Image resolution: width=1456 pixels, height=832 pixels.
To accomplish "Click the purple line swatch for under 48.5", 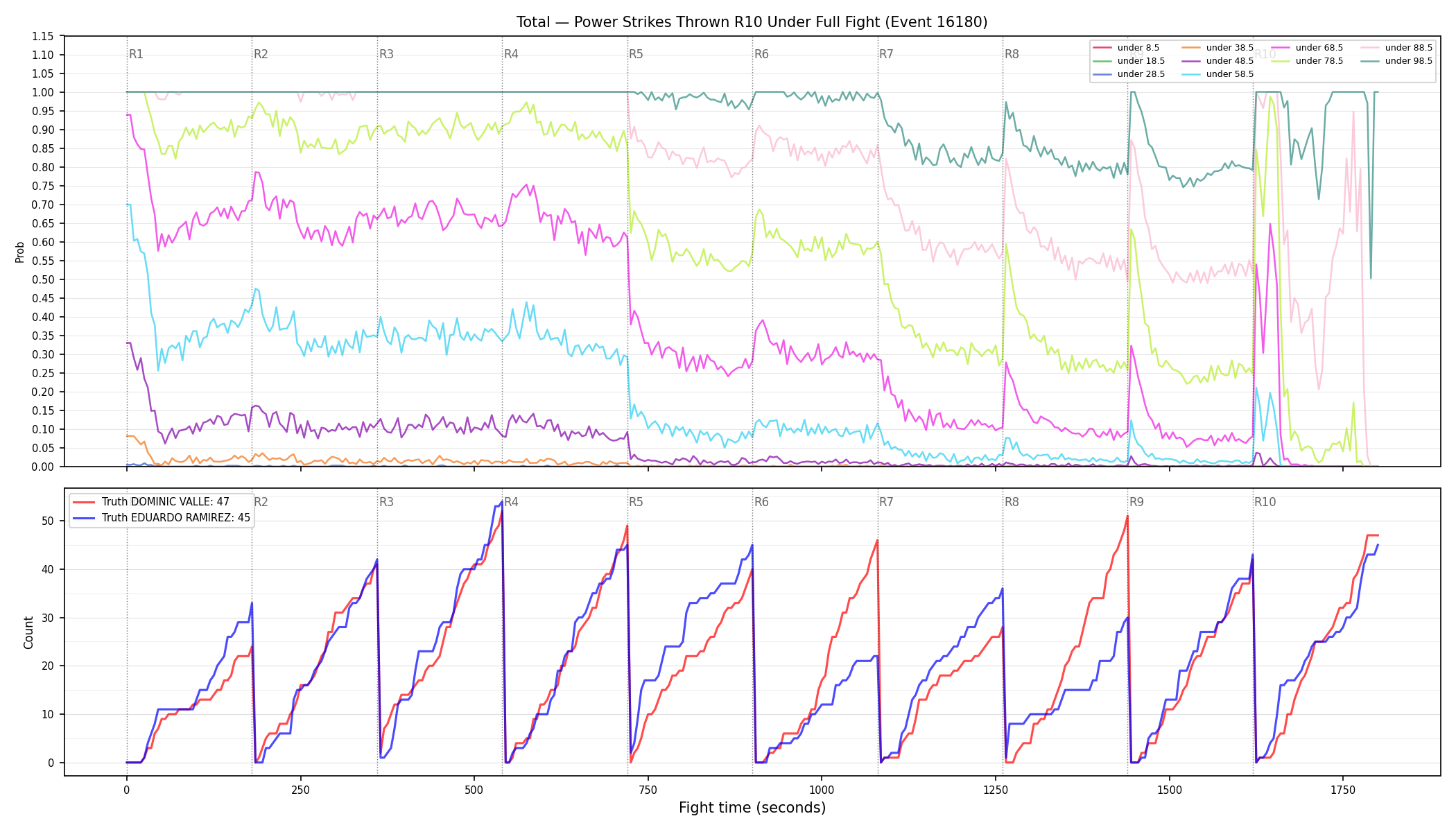I will [1190, 61].
